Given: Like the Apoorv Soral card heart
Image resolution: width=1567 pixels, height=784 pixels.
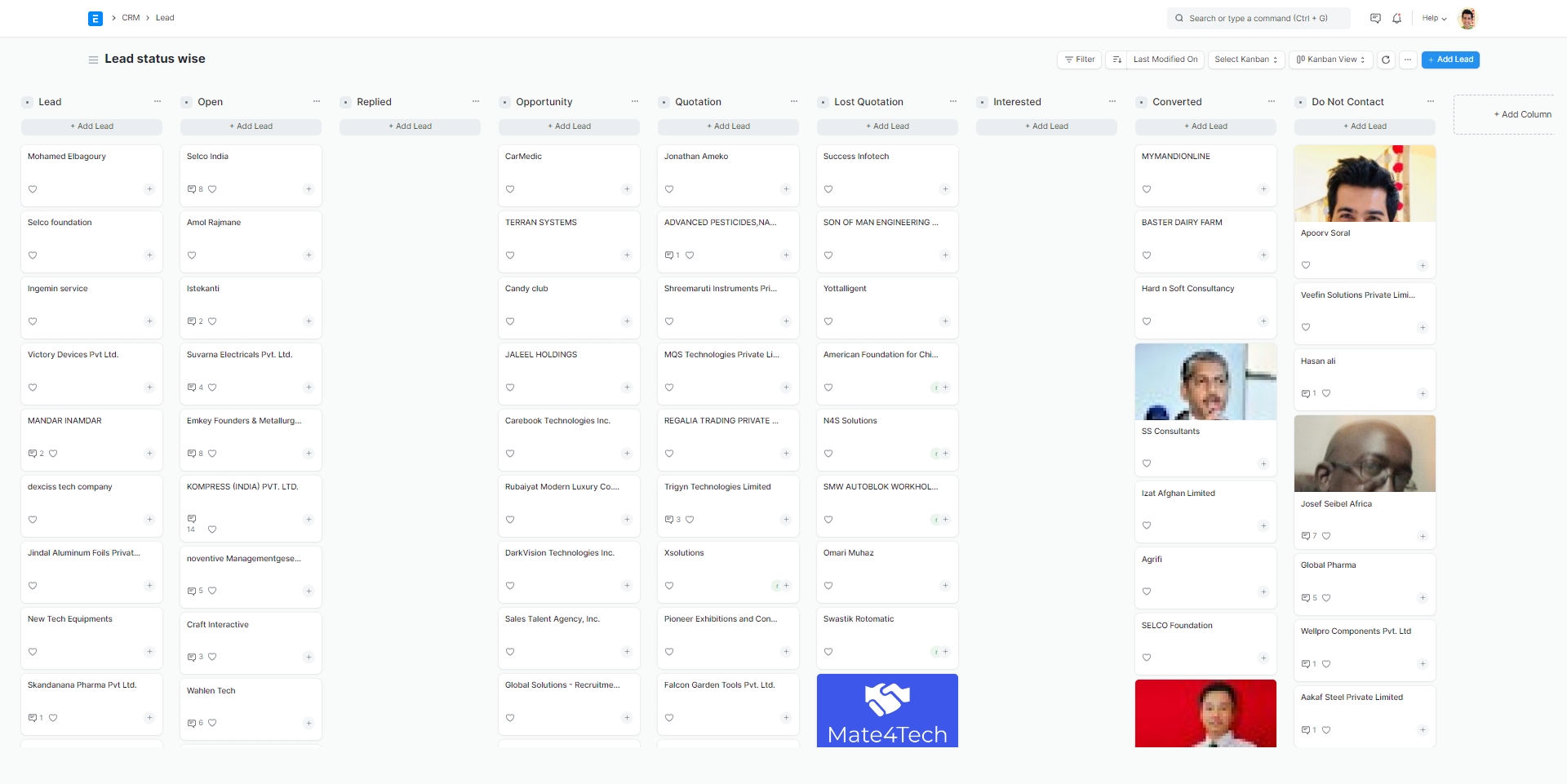Looking at the screenshot, I should [x=1306, y=265].
